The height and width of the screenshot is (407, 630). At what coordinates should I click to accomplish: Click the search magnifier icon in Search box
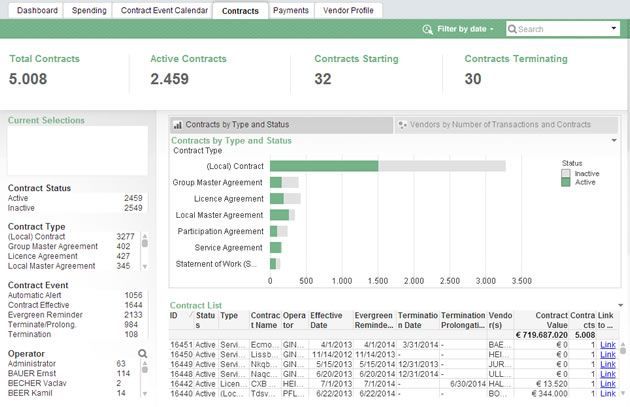(x=512, y=29)
